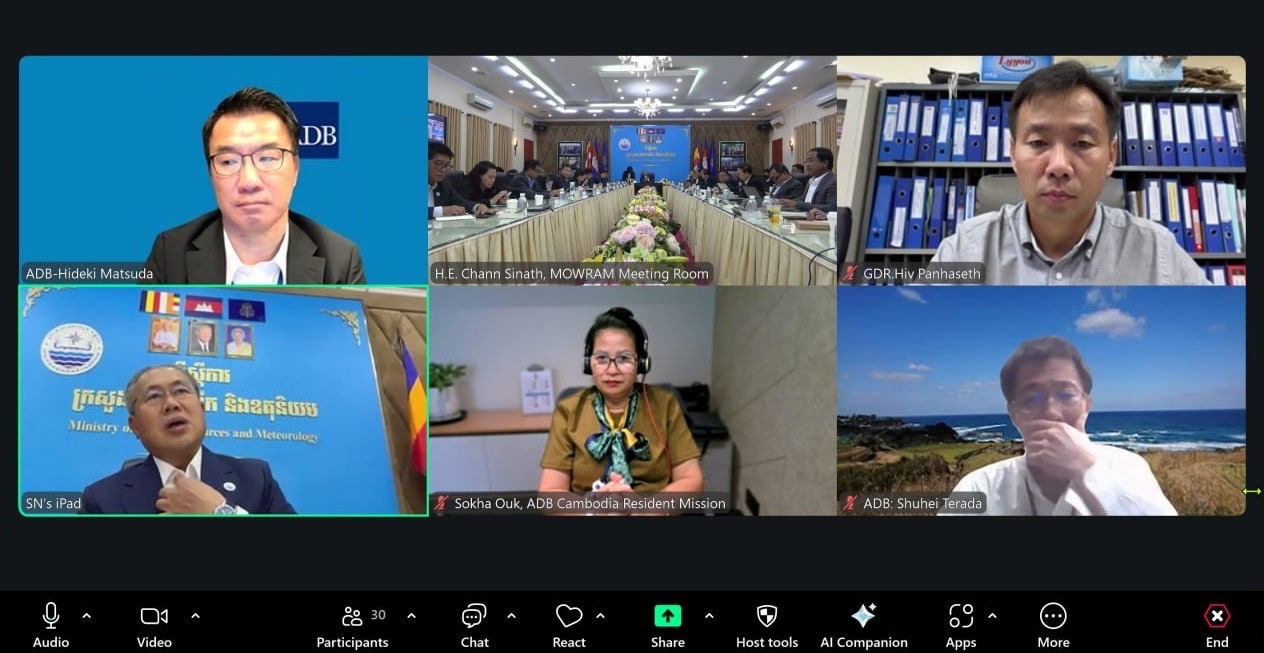Click the SN's iPad active speaker tile
The width and height of the screenshot is (1264, 653).
223,400
